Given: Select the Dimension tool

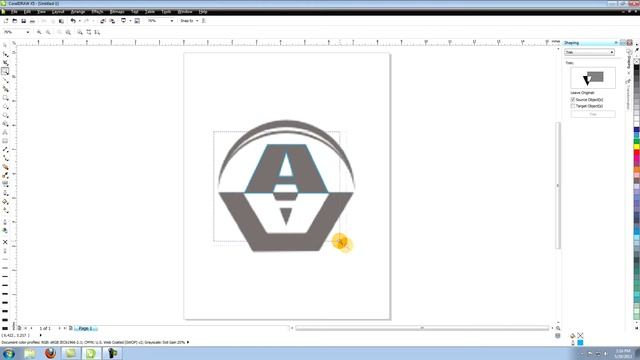Looking at the screenshot, I should pos(5,149).
